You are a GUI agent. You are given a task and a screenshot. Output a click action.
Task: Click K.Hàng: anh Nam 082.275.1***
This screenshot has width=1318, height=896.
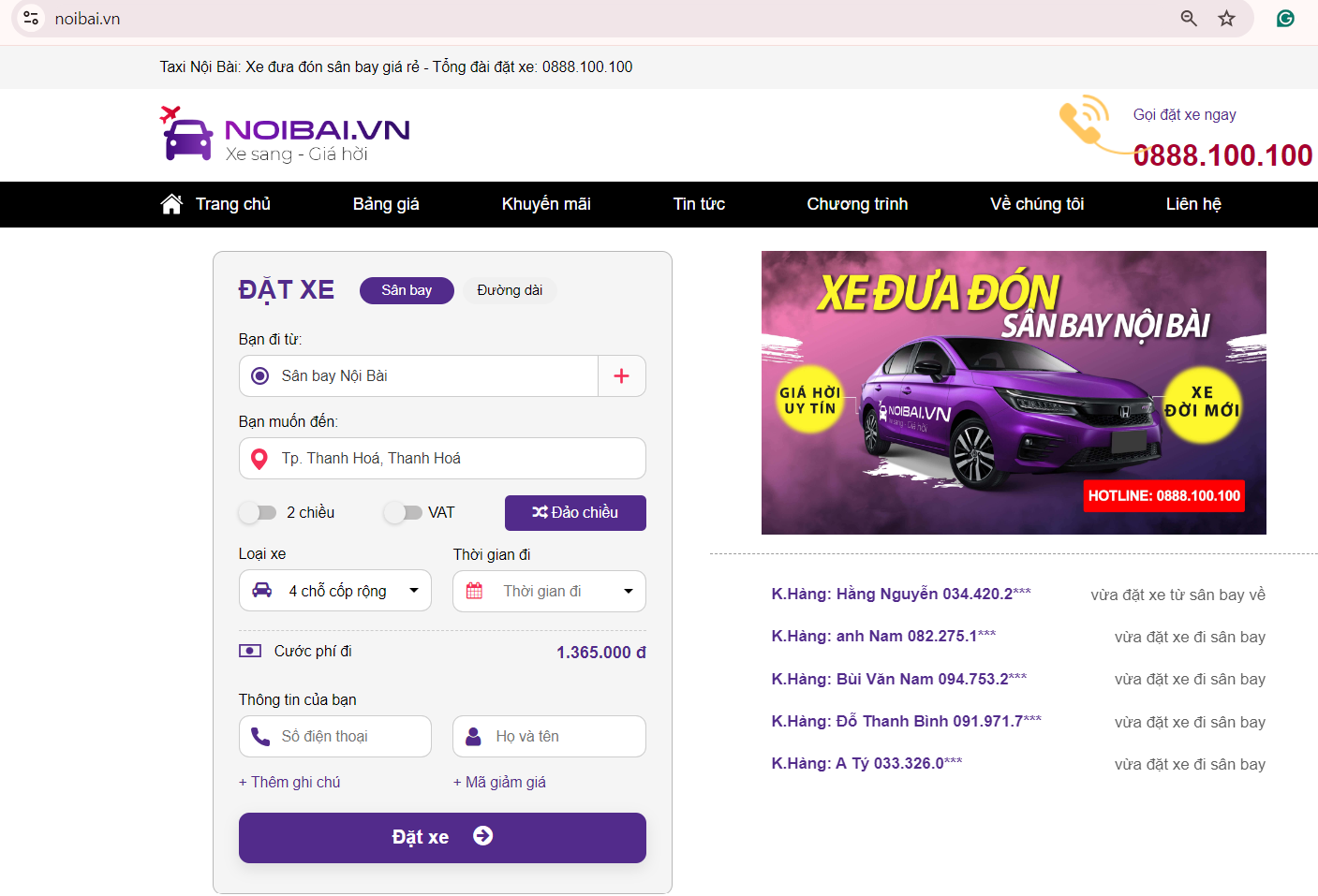pyautogui.click(x=883, y=636)
